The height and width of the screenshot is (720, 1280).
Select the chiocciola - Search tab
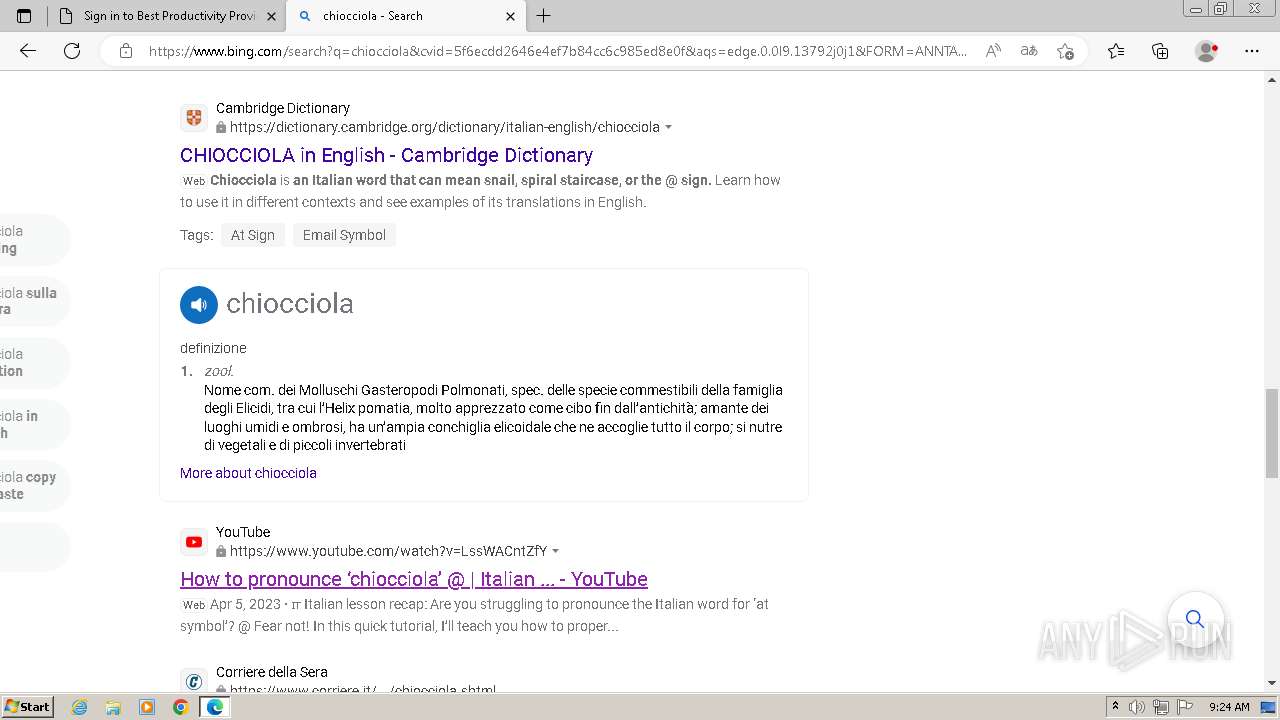tap(406, 16)
